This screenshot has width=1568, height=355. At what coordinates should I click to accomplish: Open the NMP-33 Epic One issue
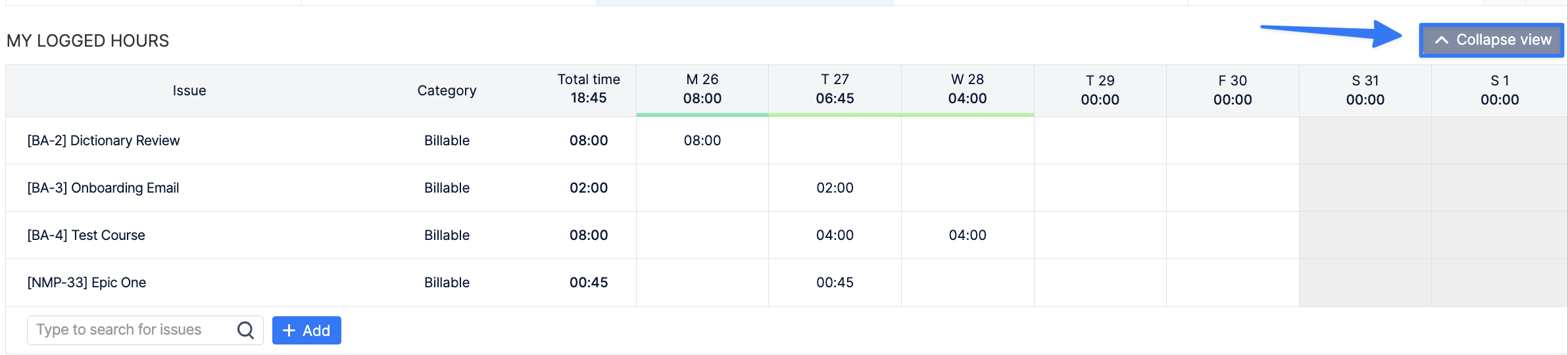[x=86, y=283]
